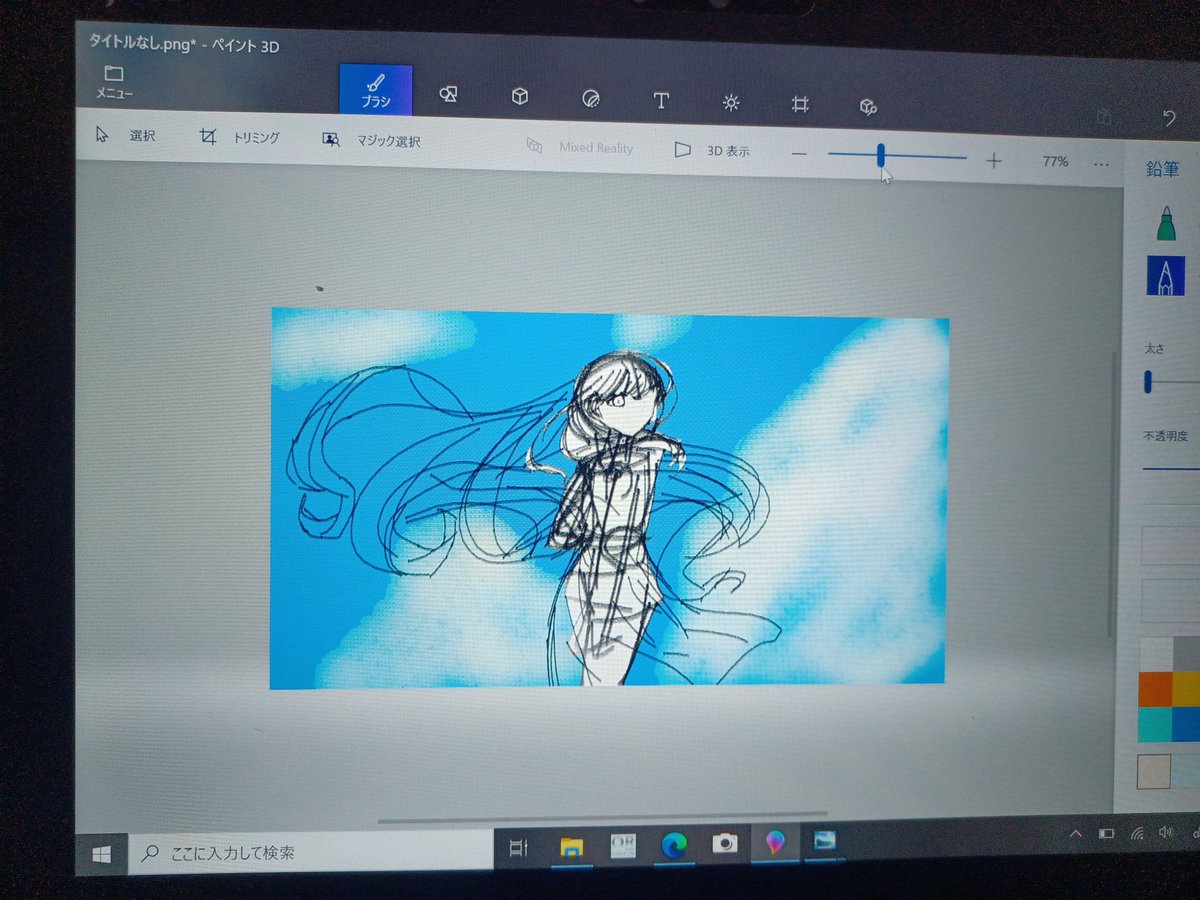
Task: Open the Text tool tab
Action: pos(660,100)
